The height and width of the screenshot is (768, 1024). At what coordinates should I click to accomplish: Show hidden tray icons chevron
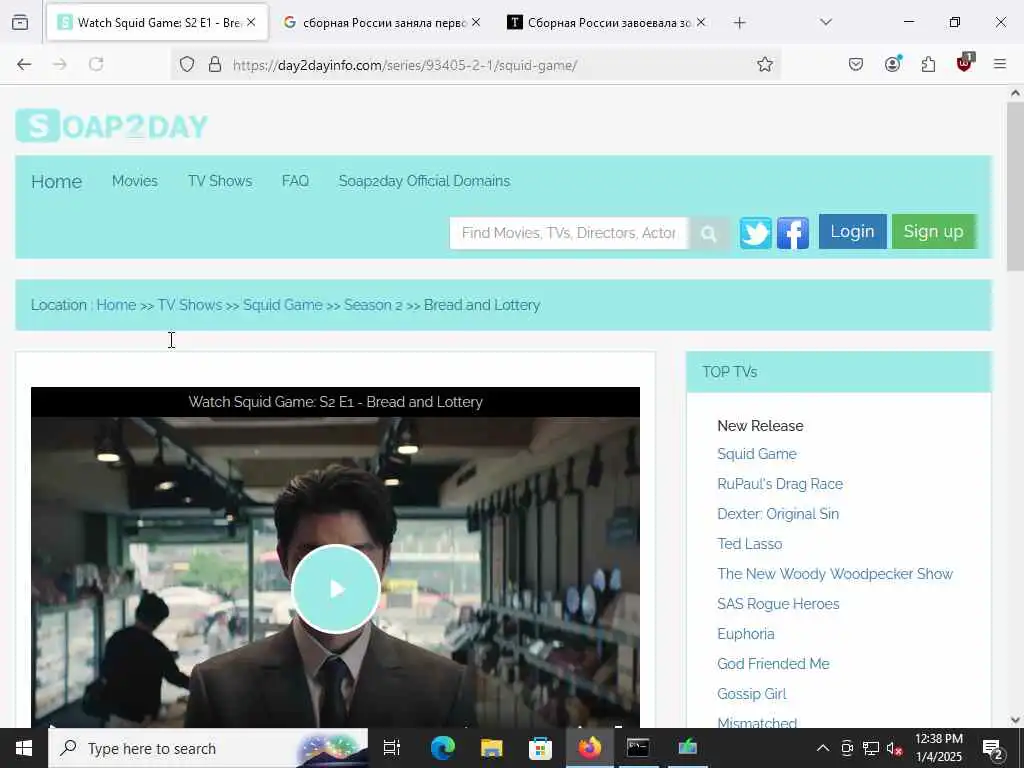pyautogui.click(x=823, y=748)
